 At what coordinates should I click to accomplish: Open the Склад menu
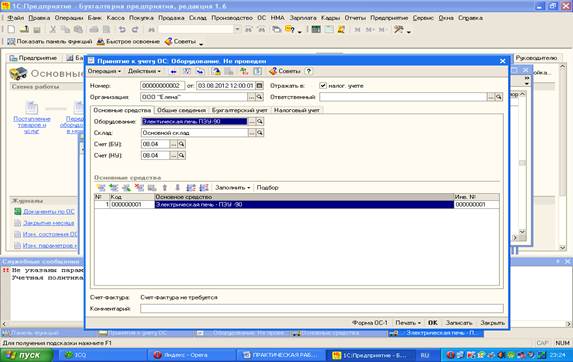pyautogui.click(x=198, y=18)
